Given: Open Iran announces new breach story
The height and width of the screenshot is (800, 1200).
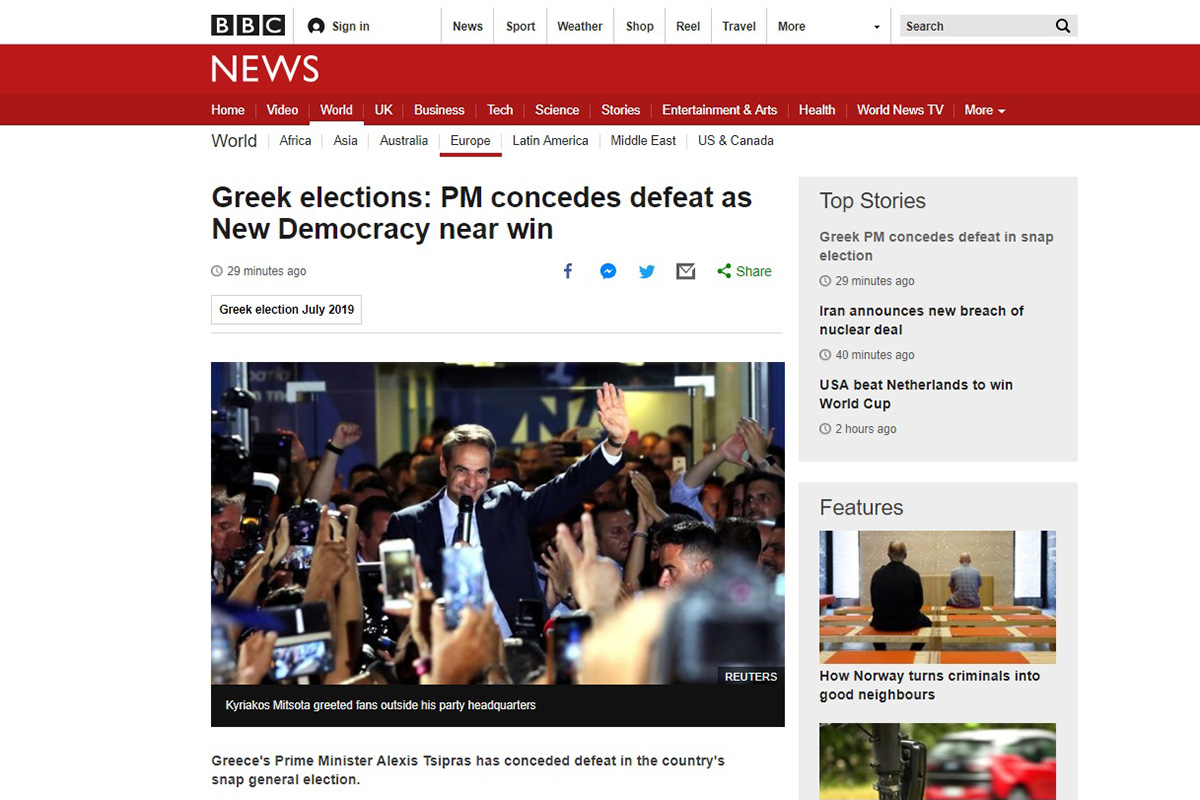Looking at the screenshot, I should pos(921,320).
